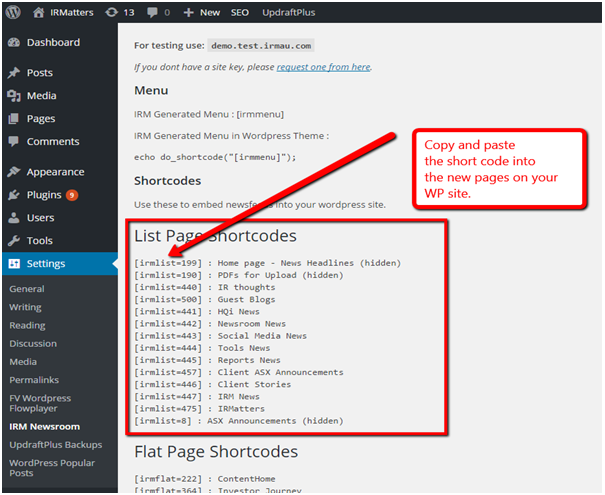The height and width of the screenshot is (495, 605).
Task: Click the Tools wrench icon
Action: click(x=14, y=241)
